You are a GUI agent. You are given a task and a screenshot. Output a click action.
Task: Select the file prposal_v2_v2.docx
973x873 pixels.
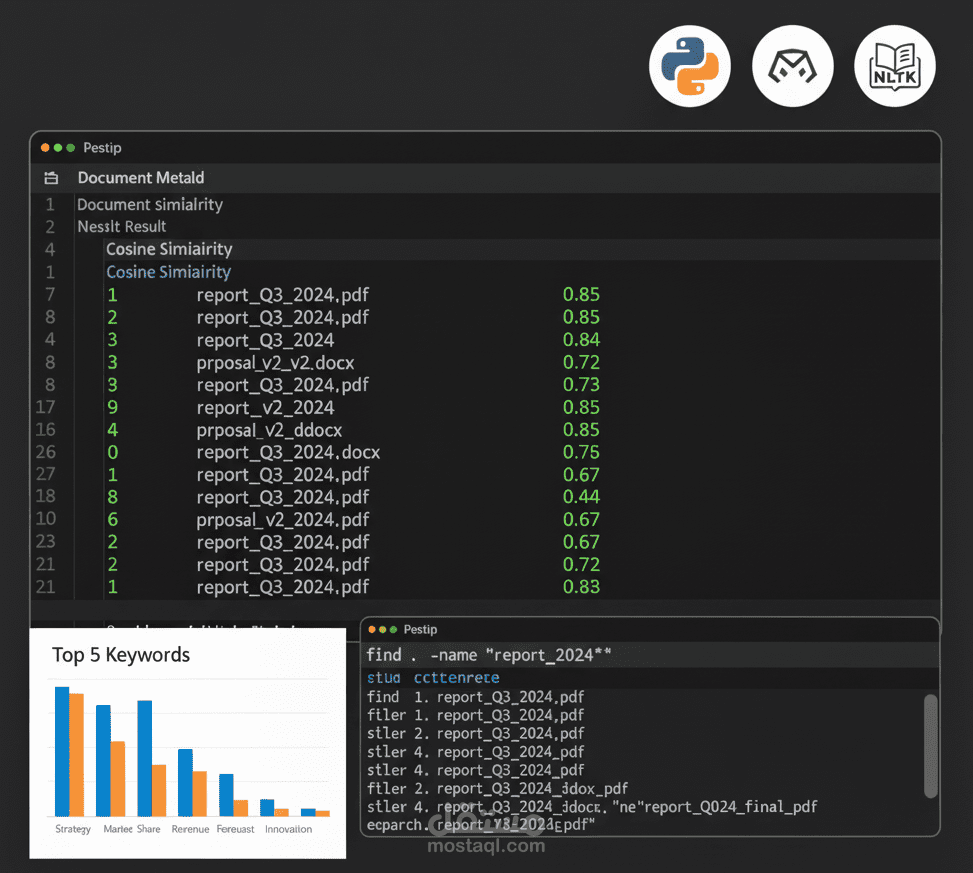(x=276, y=362)
